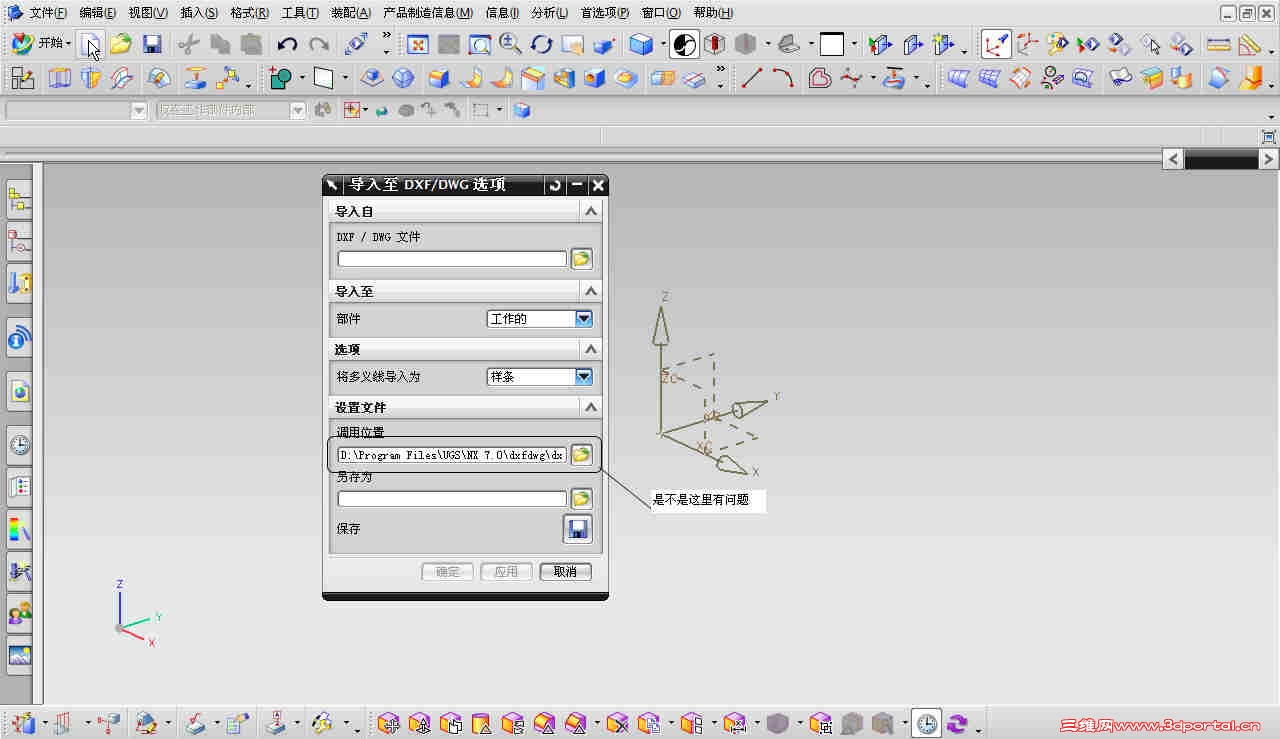Image resolution: width=1280 pixels, height=739 pixels.
Task: Open the 首选项(P) menu
Action: (x=605, y=13)
